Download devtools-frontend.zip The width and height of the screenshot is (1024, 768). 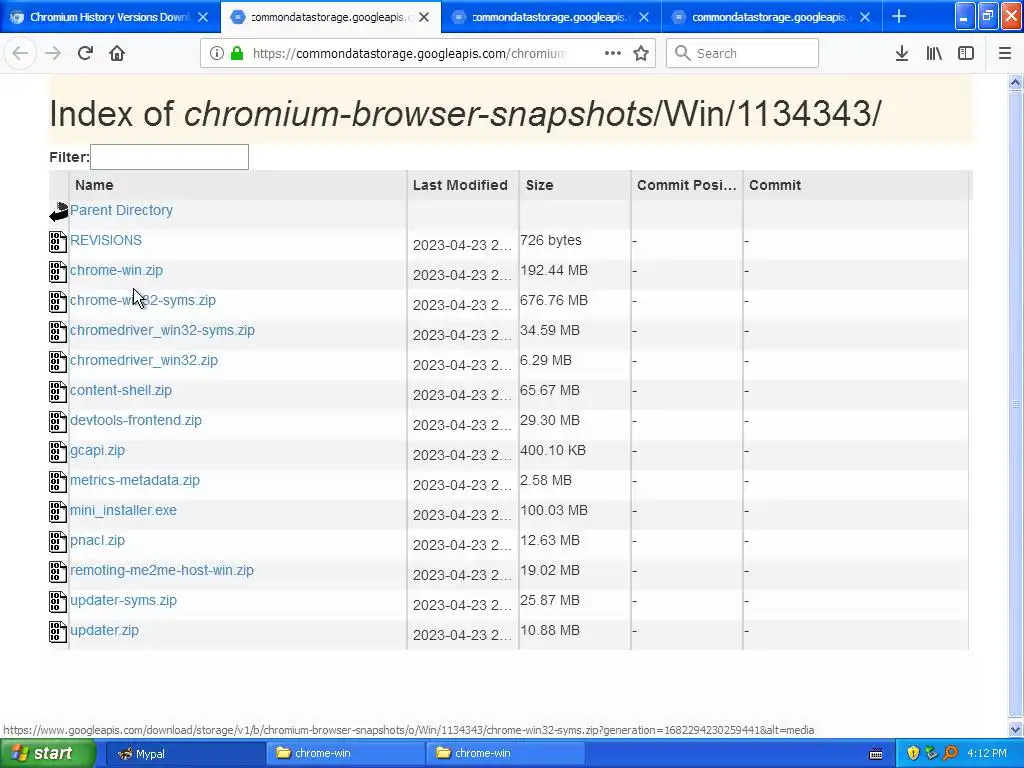(x=136, y=421)
